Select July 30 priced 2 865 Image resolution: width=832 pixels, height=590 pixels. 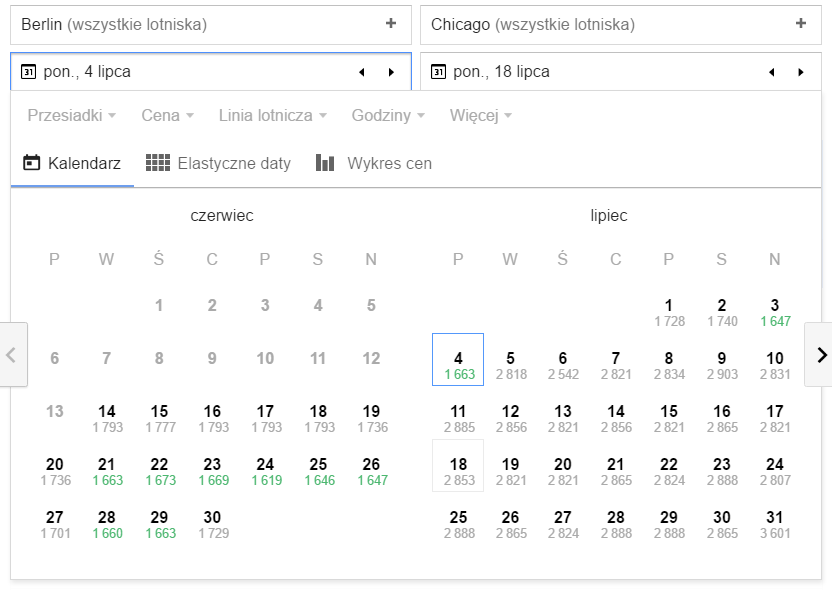pos(722,524)
